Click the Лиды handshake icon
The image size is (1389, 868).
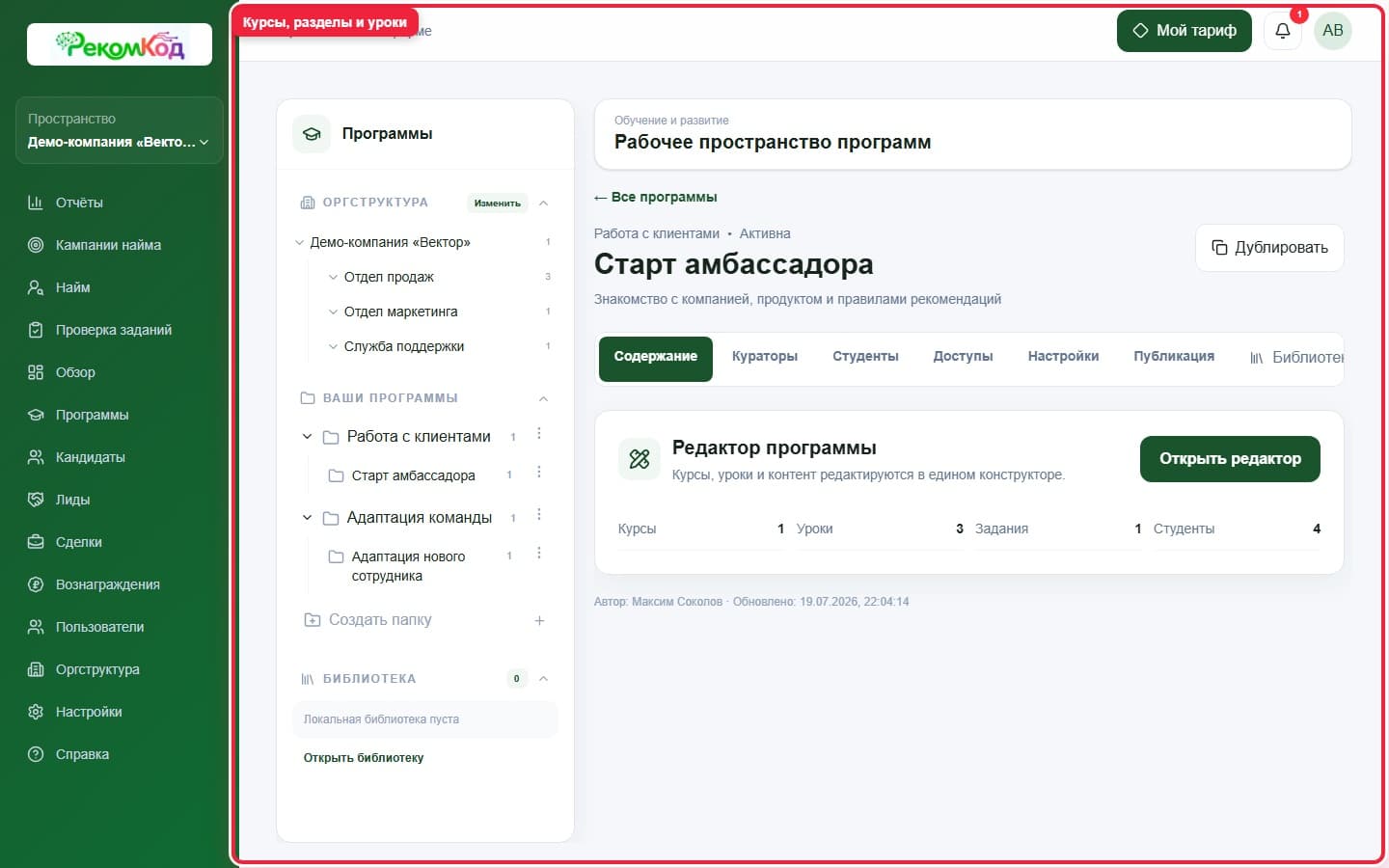36,500
